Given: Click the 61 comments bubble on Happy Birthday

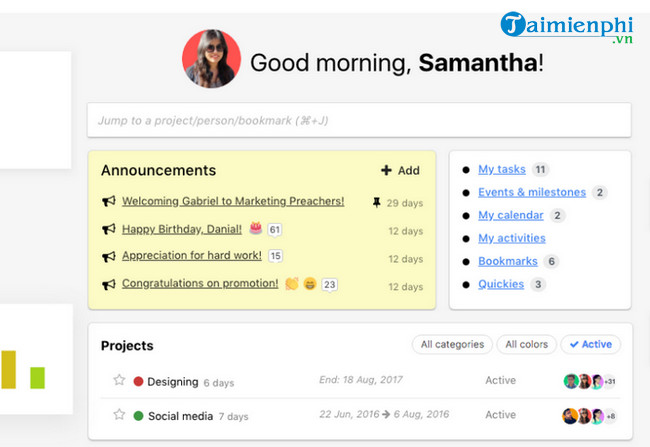Looking at the screenshot, I should click(275, 230).
